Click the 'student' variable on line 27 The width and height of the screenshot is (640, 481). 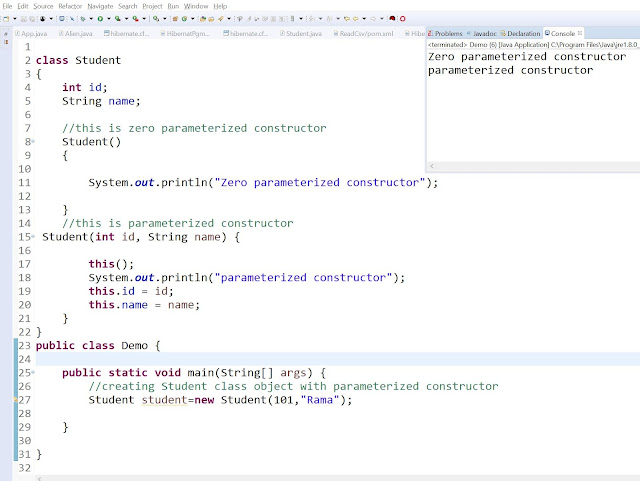pos(164,400)
